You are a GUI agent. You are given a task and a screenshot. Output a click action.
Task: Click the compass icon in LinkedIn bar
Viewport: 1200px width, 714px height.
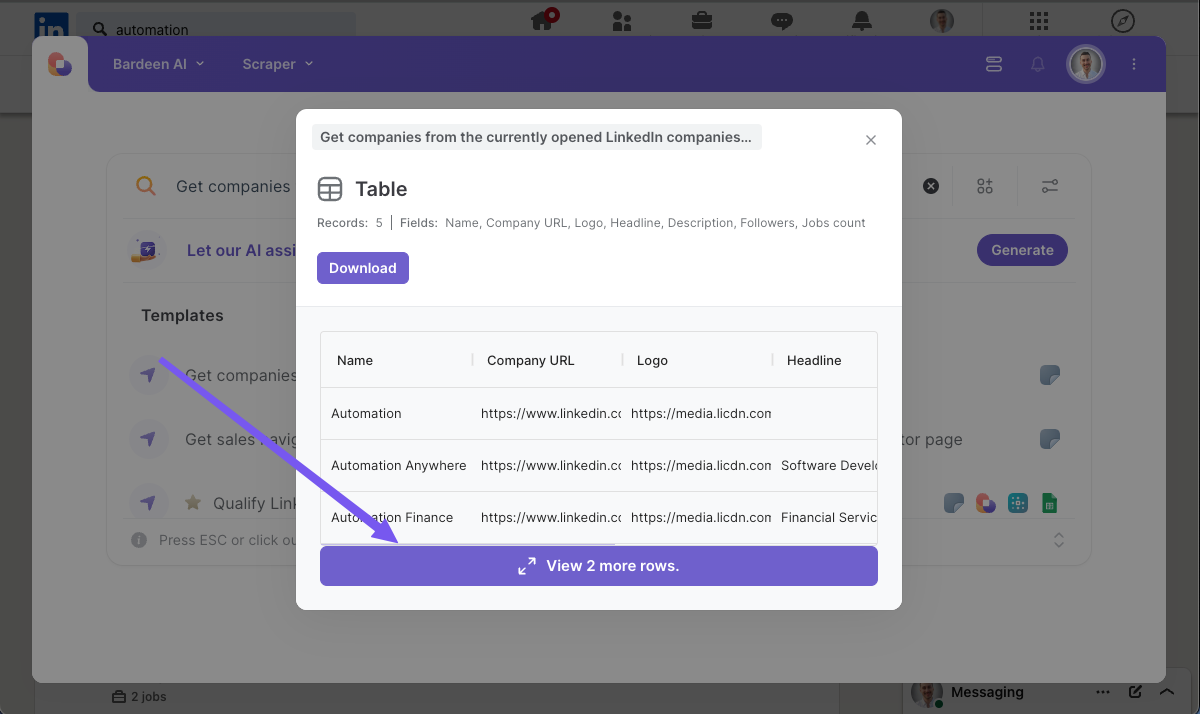pos(1122,20)
